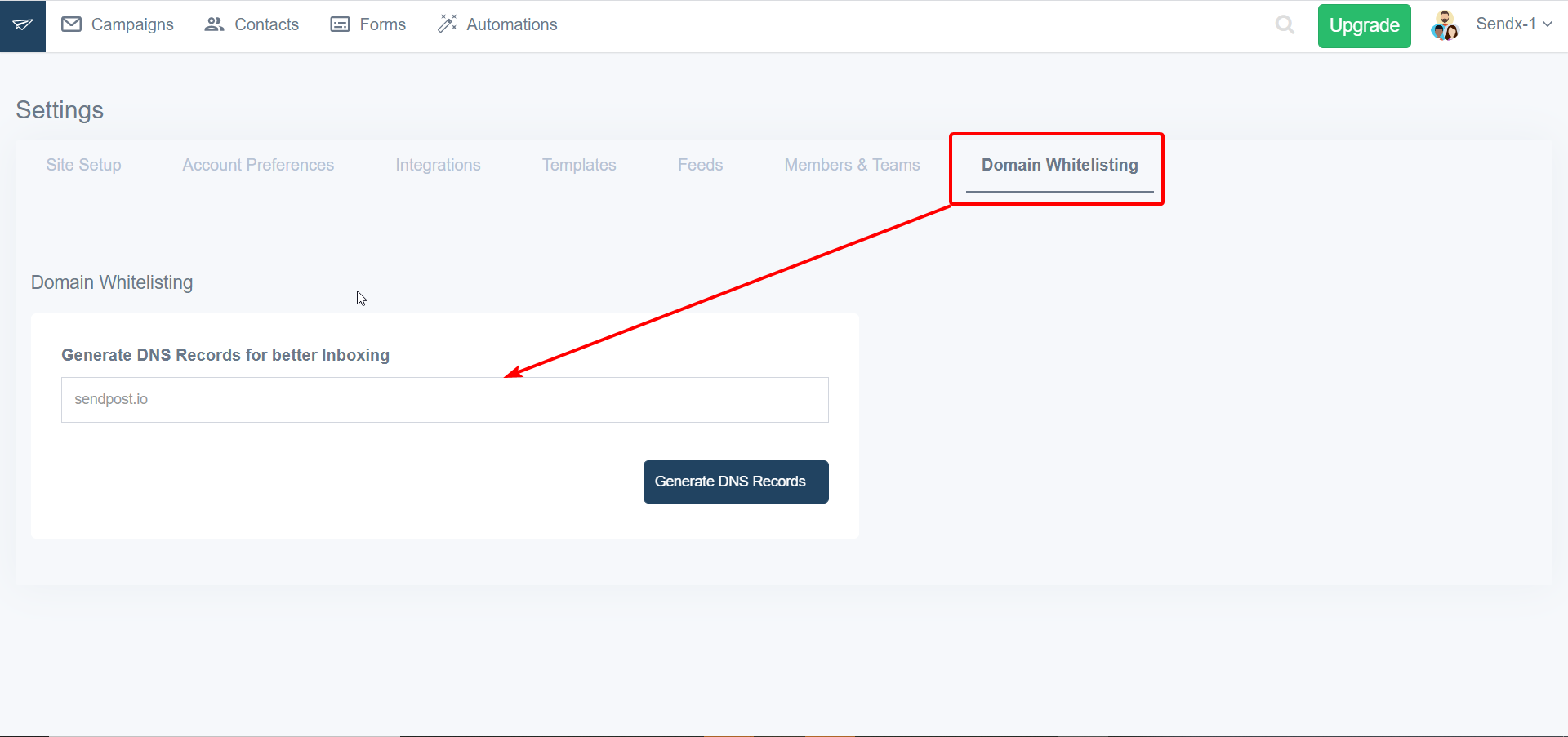The width and height of the screenshot is (1568, 737).
Task: Click the green Upgrade button
Action: coord(1364,25)
